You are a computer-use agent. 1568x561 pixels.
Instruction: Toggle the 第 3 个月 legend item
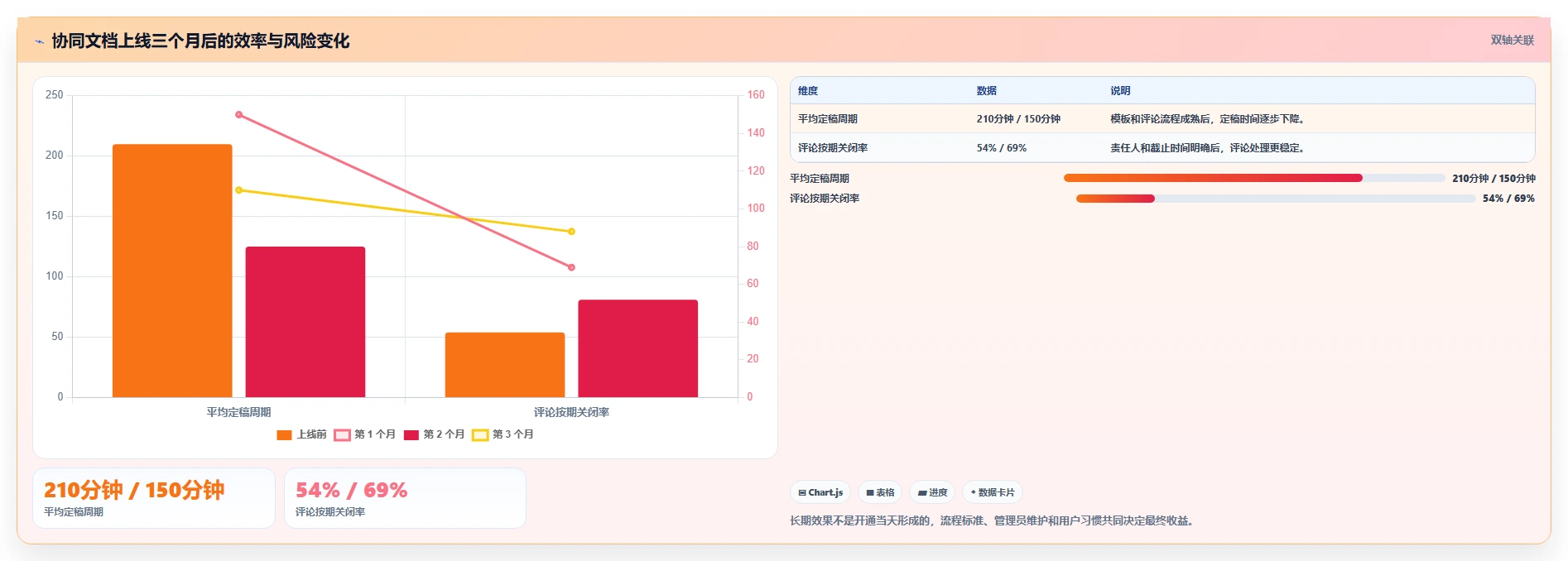point(503,434)
